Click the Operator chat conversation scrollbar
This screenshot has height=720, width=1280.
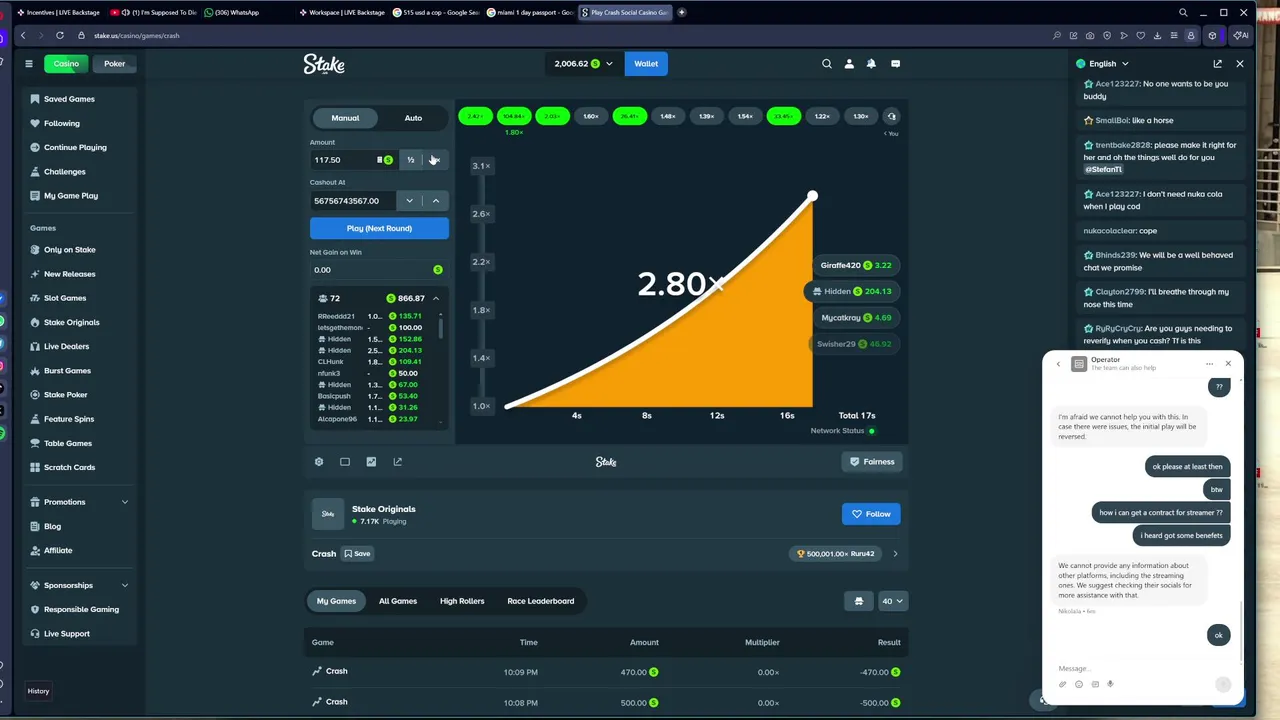click(x=1241, y=630)
